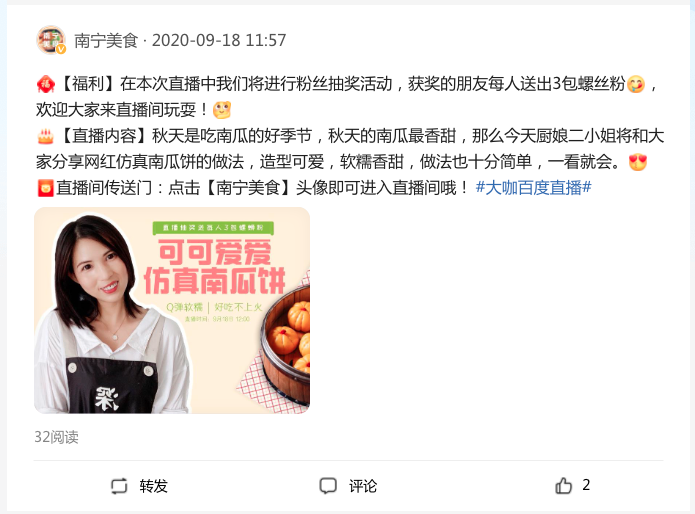Click the post timestamp 2020-09-18 11:57
This screenshot has width=695, height=514.
tap(219, 40)
